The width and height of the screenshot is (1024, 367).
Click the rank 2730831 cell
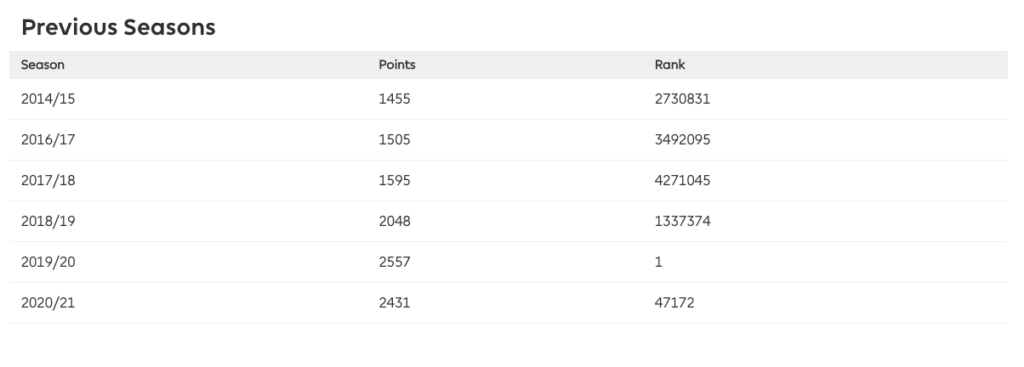(682, 99)
